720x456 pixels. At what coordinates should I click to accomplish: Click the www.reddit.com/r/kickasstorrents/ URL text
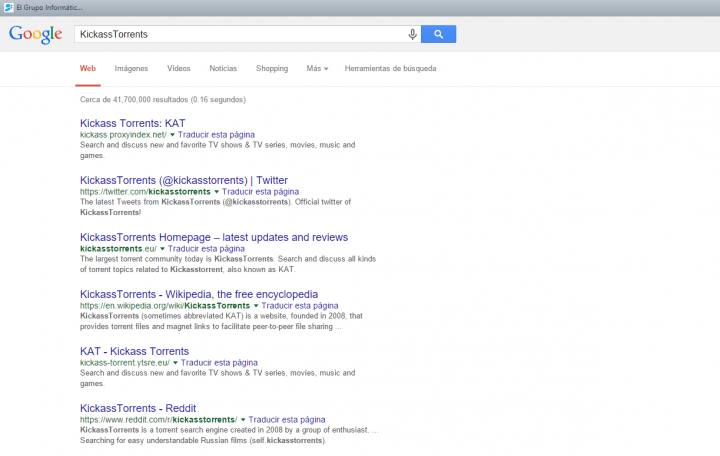coord(158,419)
